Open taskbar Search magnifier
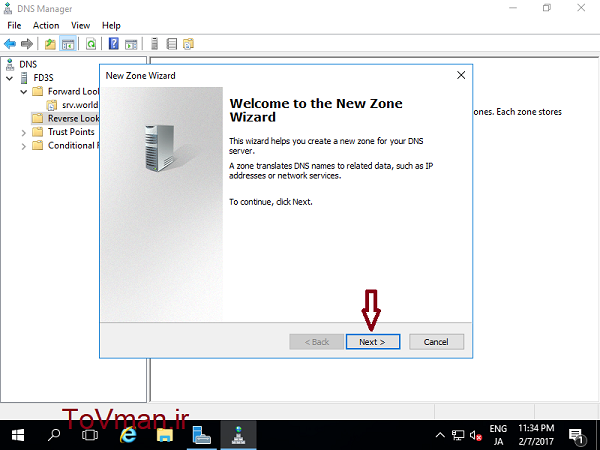Screen dimensions: 600x450 click(54, 435)
